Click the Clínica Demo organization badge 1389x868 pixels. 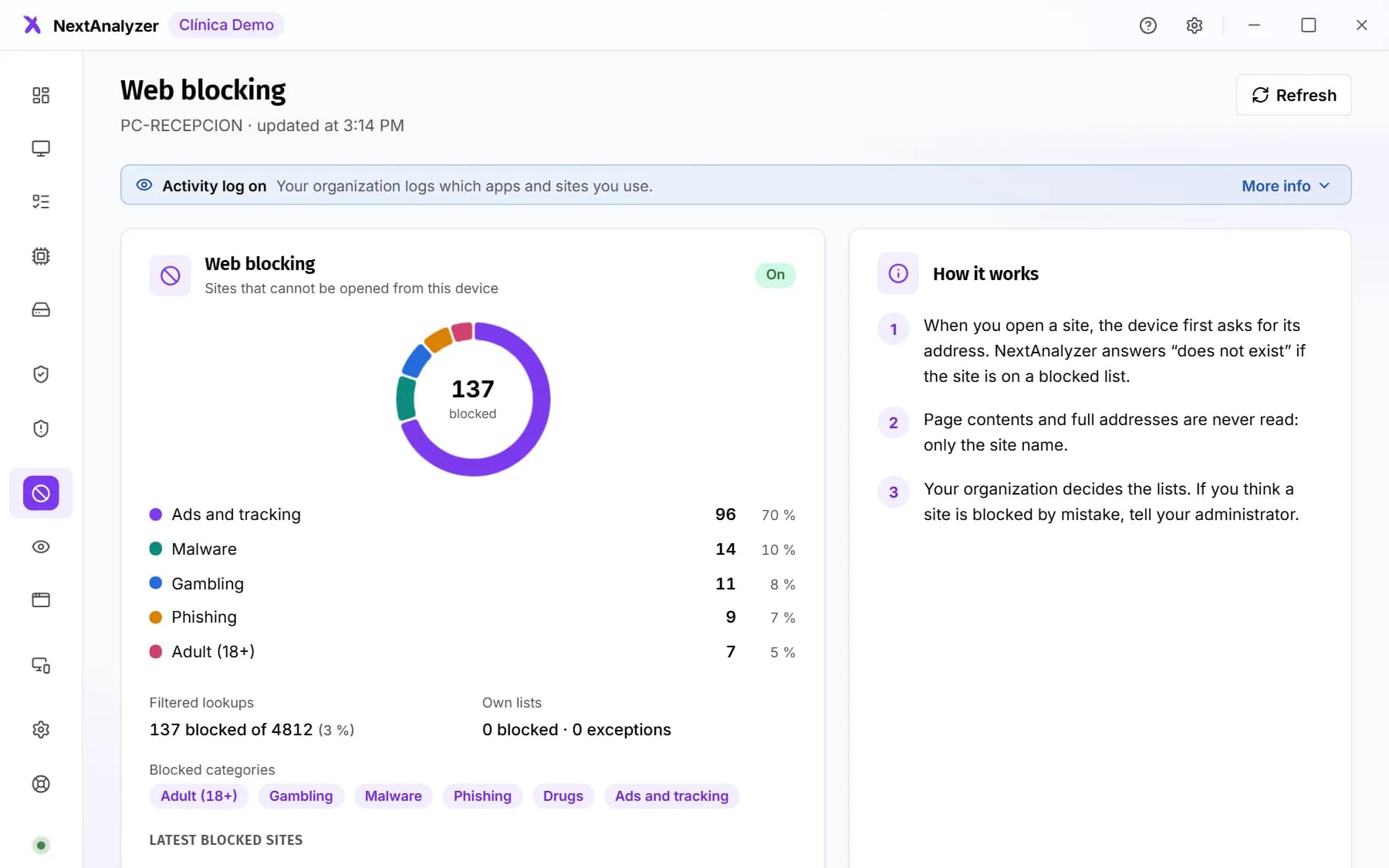tap(226, 25)
